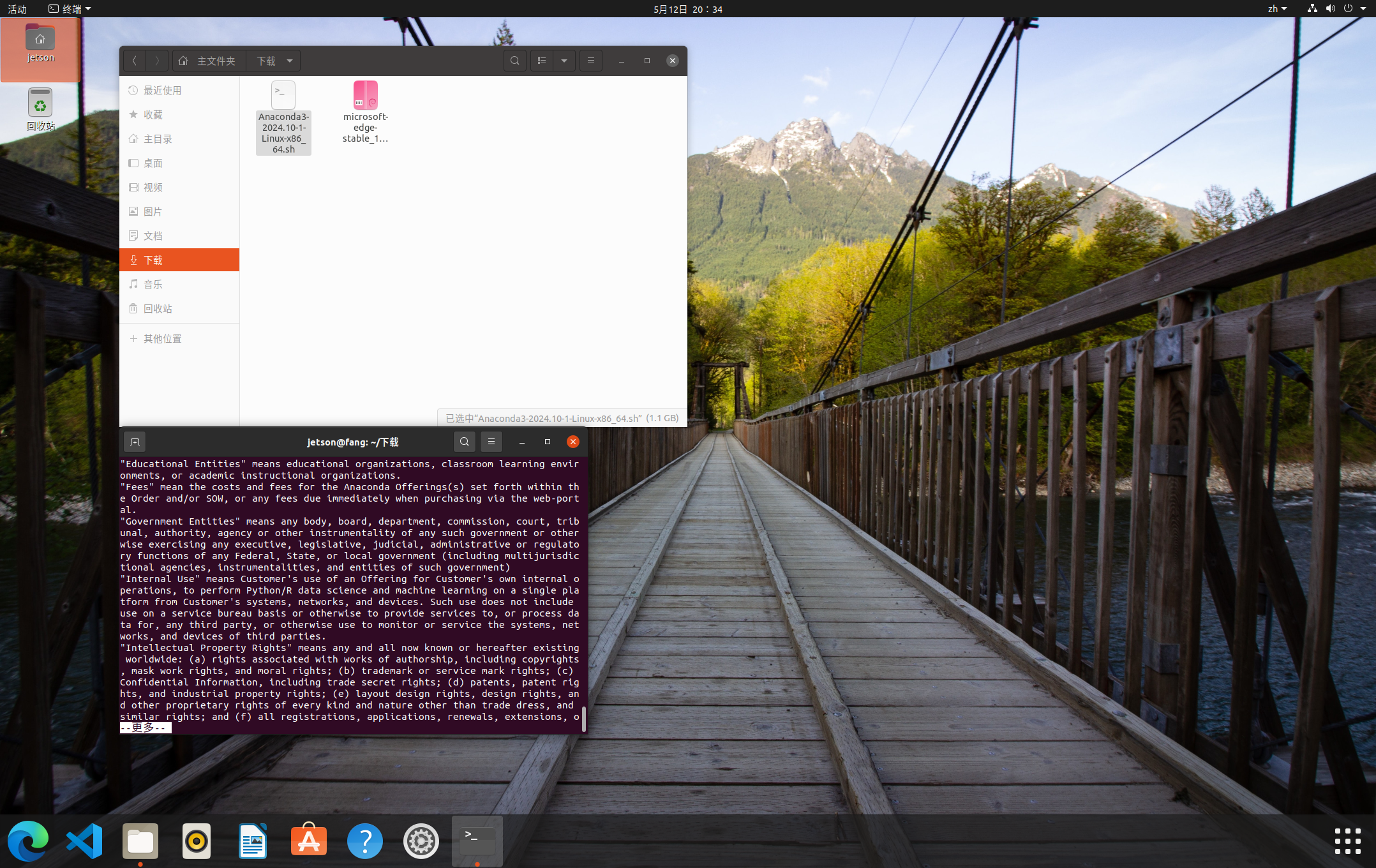Image resolution: width=1376 pixels, height=868 pixels.
Task: Expand the 下载 path bar dropdown
Action: tap(290, 61)
